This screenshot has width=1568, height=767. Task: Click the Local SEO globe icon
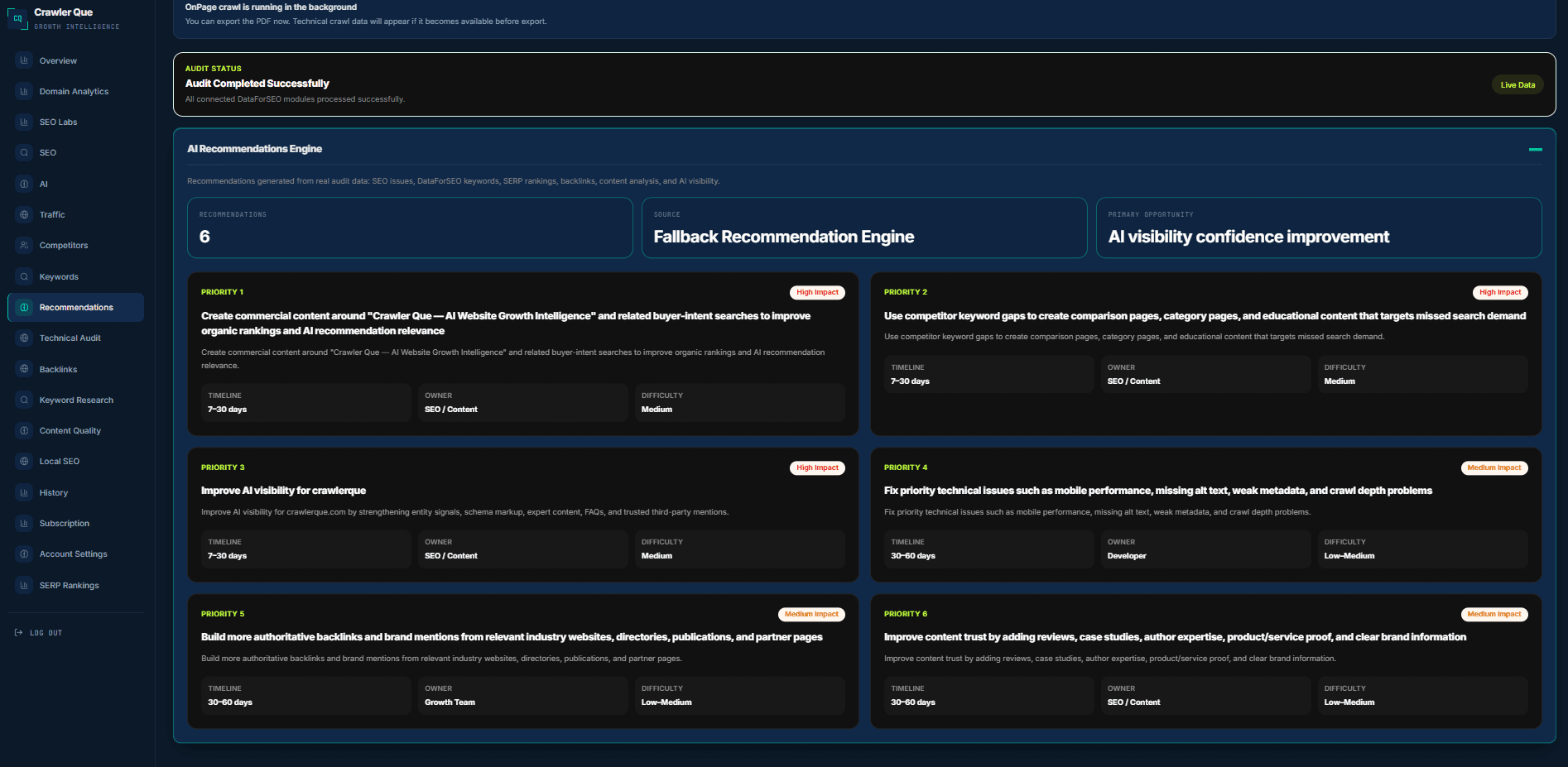[x=24, y=461]
